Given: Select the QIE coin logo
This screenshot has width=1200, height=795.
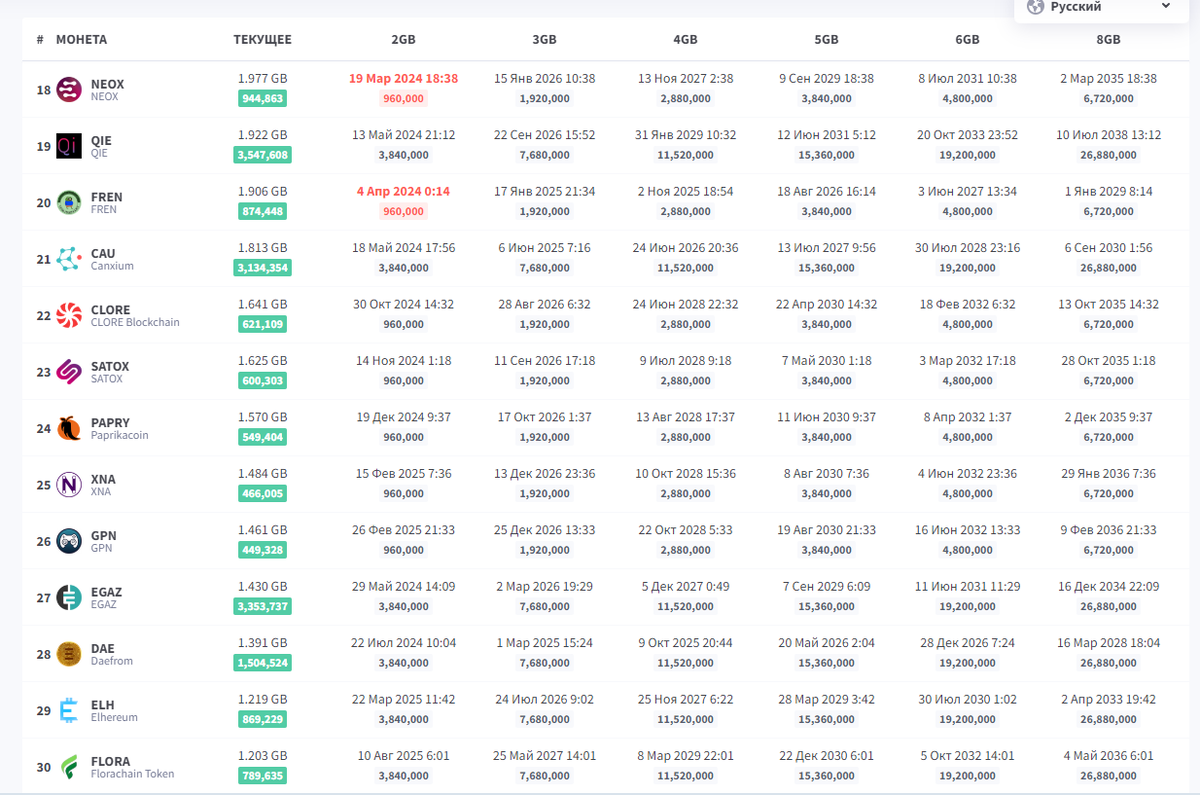Looking at the screenshot, I should point(69,146).
